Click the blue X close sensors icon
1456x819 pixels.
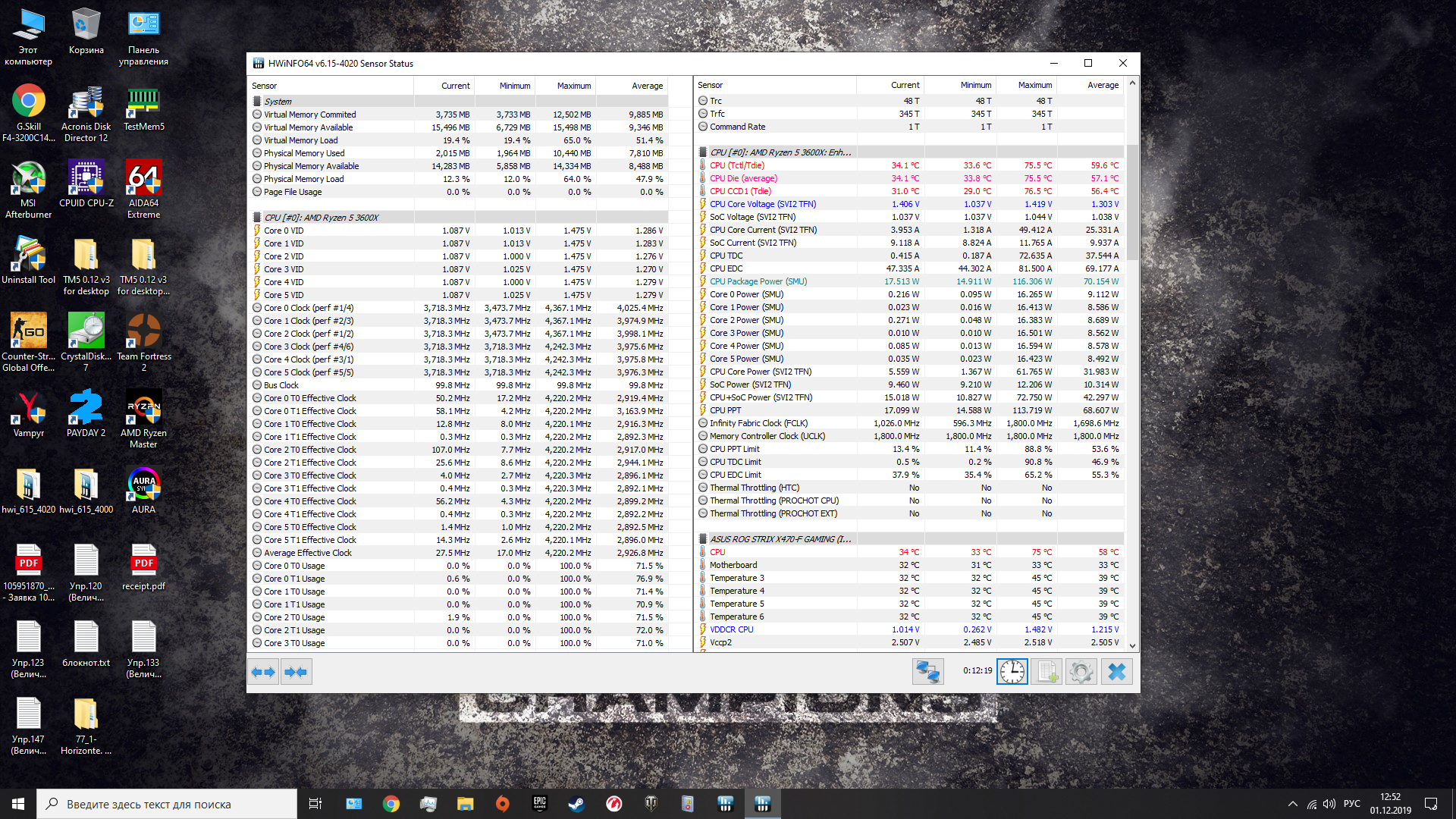[x=1116, y=672]
